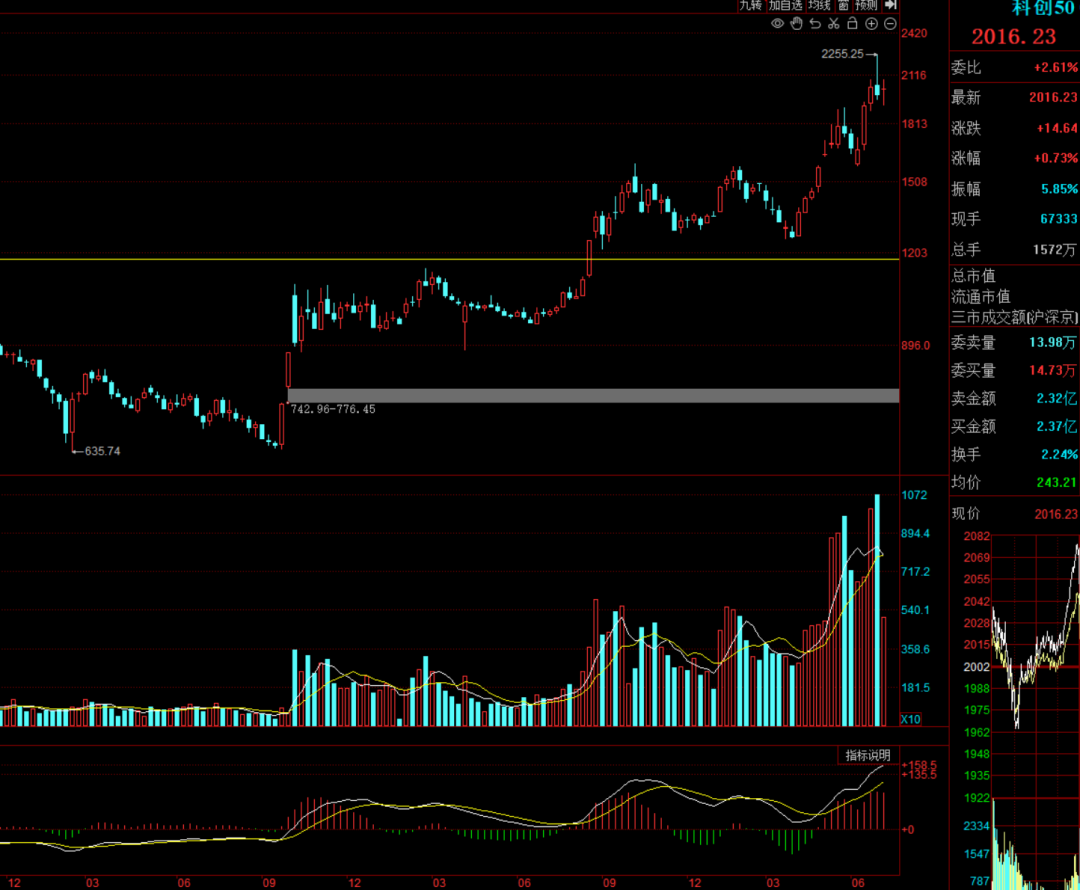Click 加自选 to add to watchlist
The width and height of the screenshot is (1080, 890).
tap(786, 6)
